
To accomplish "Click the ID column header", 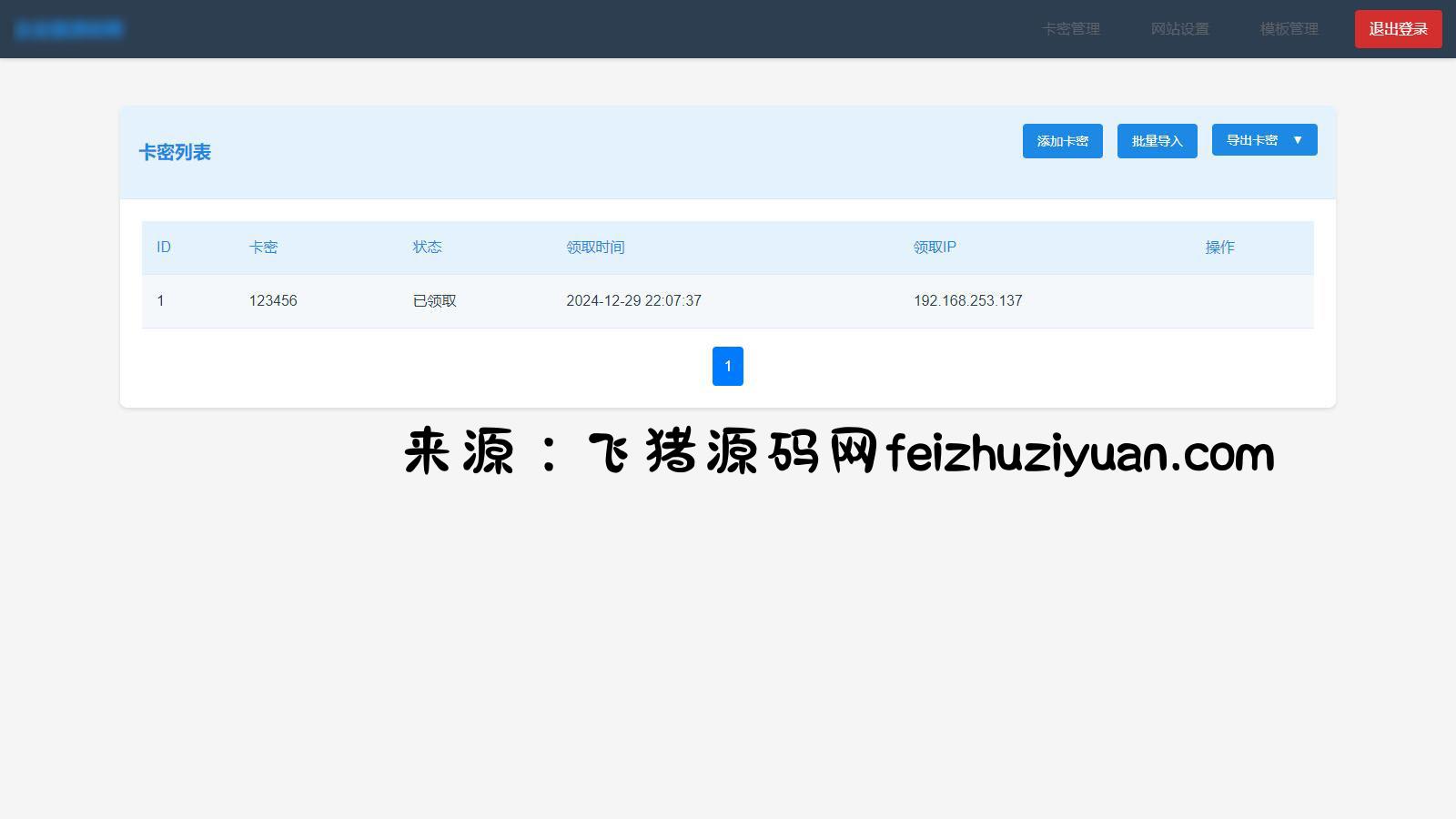I will [164, 248].
